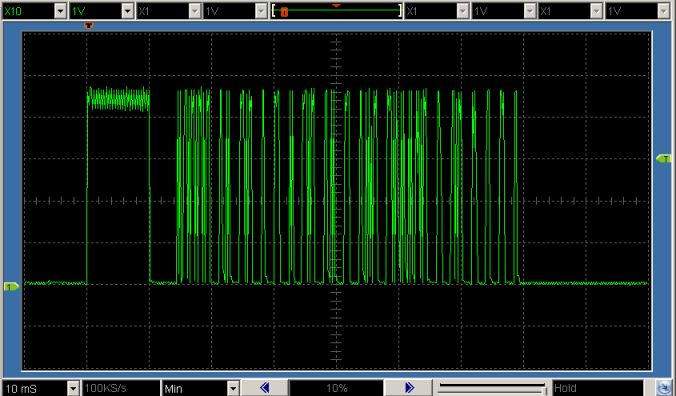
Task: Click the 100KS/s sample rate field
Action: 121,388
